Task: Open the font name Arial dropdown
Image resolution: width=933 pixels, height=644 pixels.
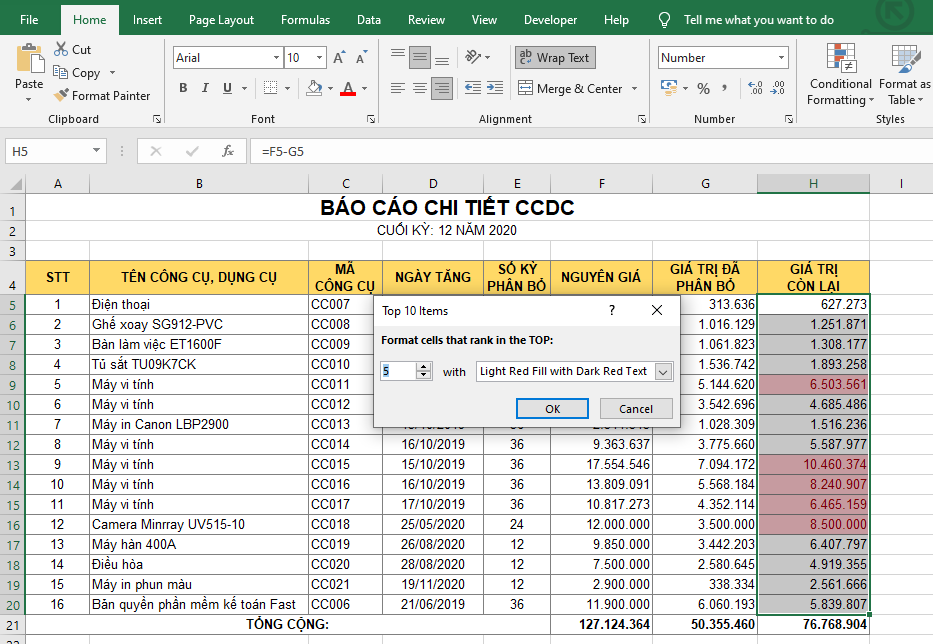Action: pyautogui.click(x=274, y=58)
